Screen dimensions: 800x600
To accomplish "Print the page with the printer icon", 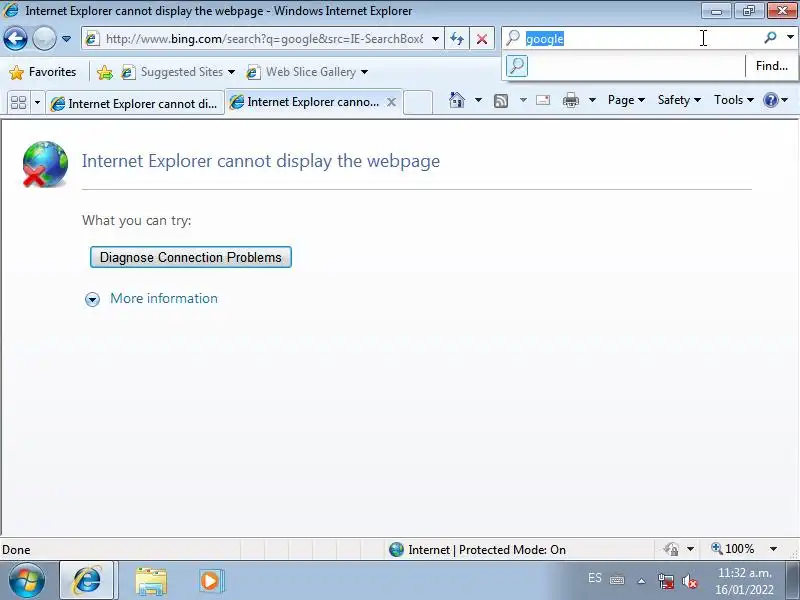I will (570, 100).
